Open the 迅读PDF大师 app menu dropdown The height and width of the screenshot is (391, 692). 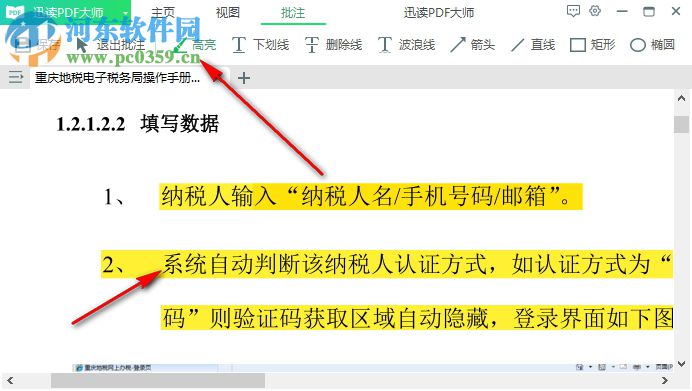coord(125,13)
